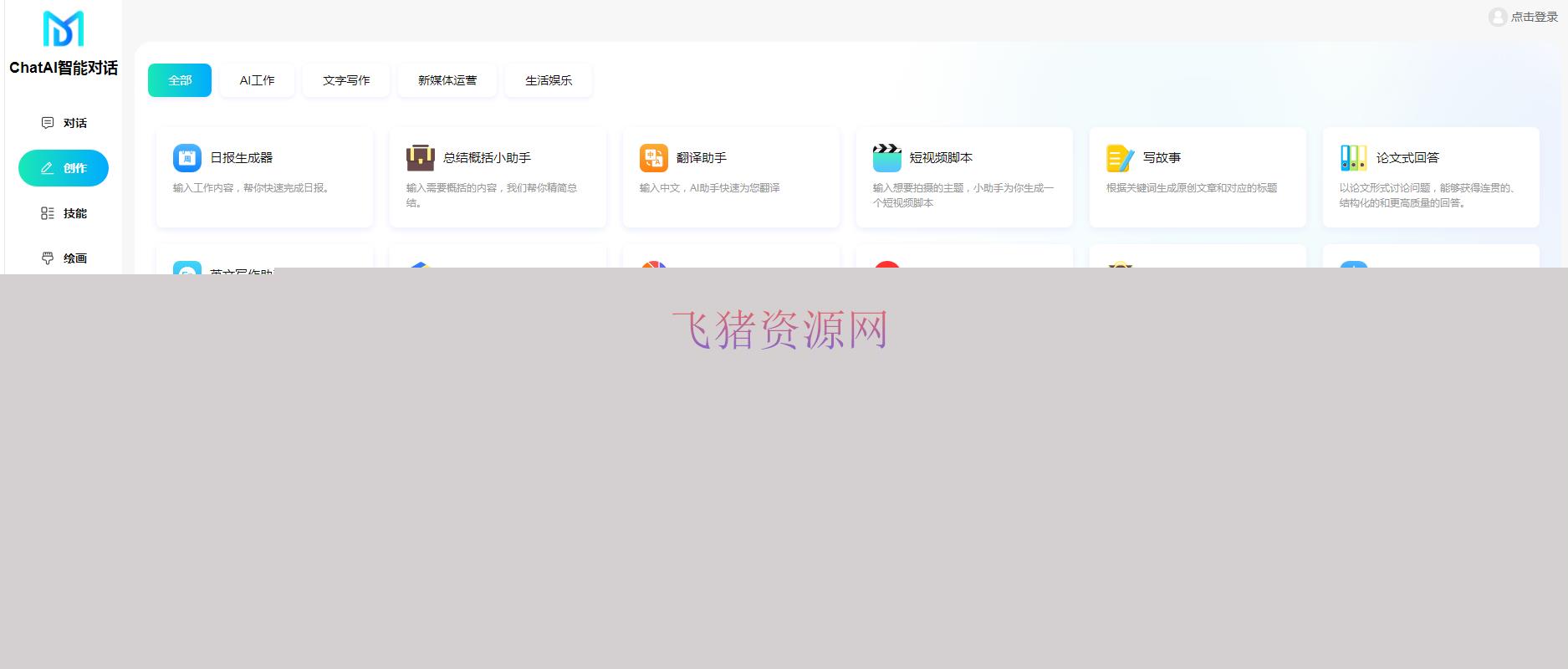
Task: Open the 翻译助手 card title
Action: click(702, 157)
